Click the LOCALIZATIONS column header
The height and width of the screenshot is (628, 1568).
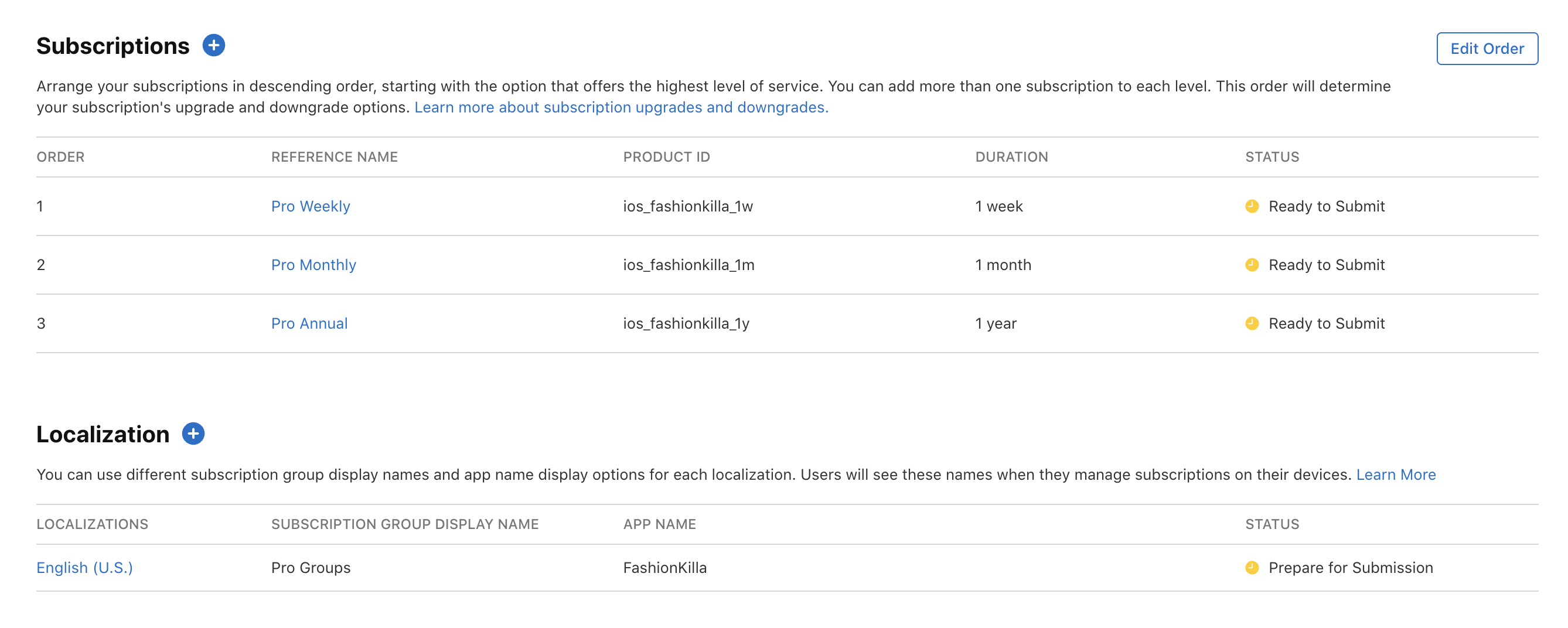tap(92, 523)
